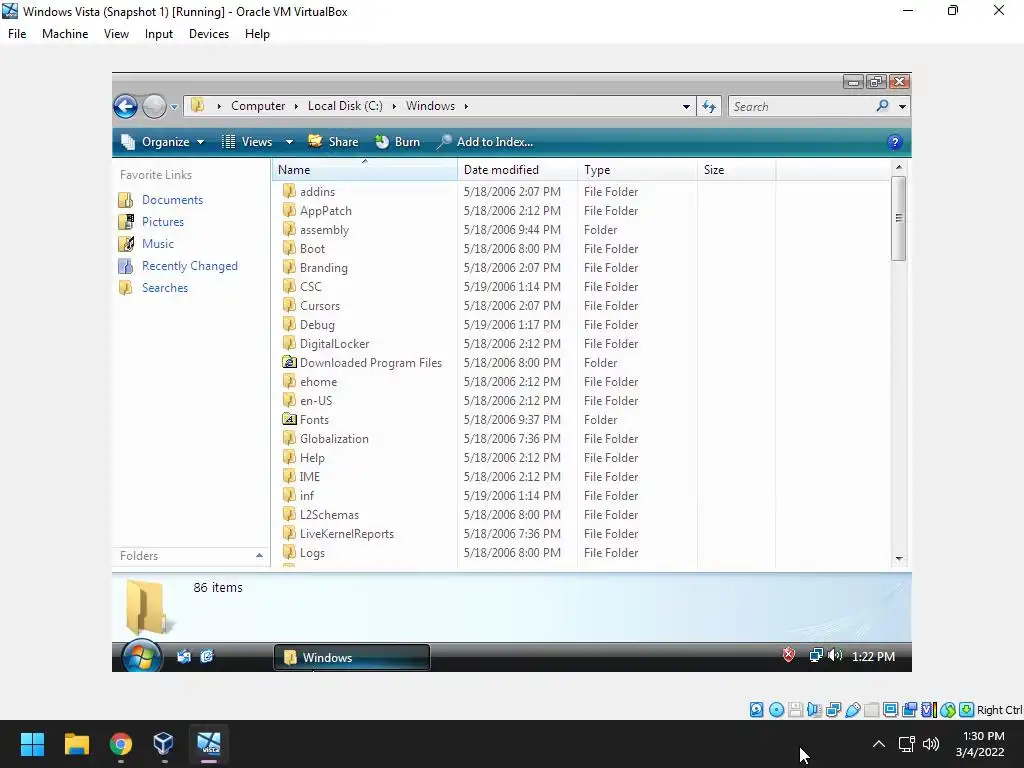1024x768 pixels.
Task: Click the Refresh button beside address bar
Action: pos(709,106)
